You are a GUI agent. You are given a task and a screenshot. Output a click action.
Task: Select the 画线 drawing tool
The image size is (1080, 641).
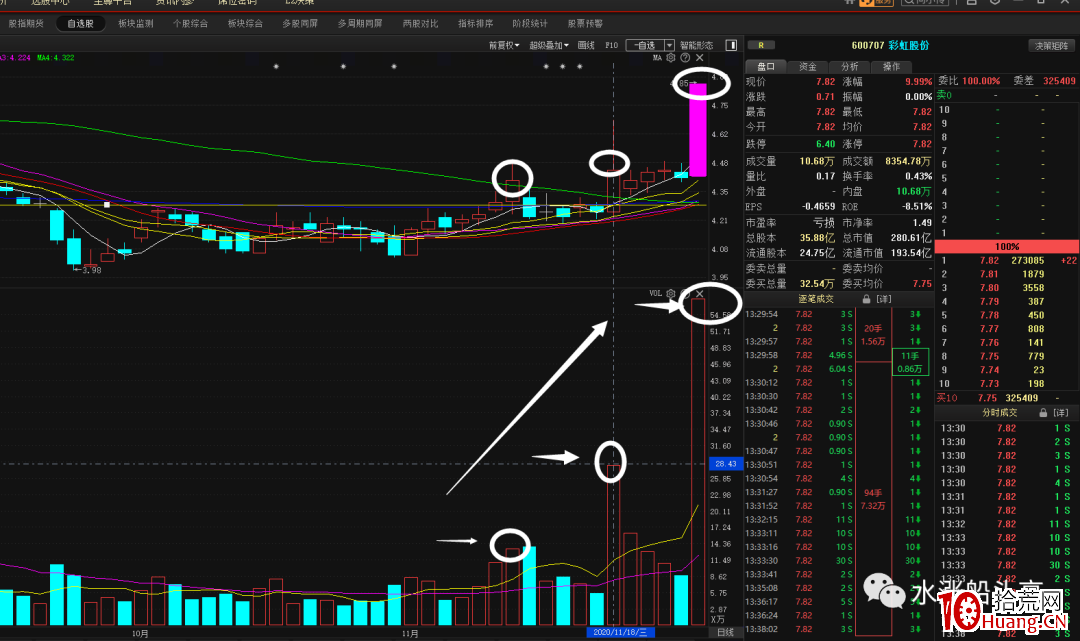point(586,45)
